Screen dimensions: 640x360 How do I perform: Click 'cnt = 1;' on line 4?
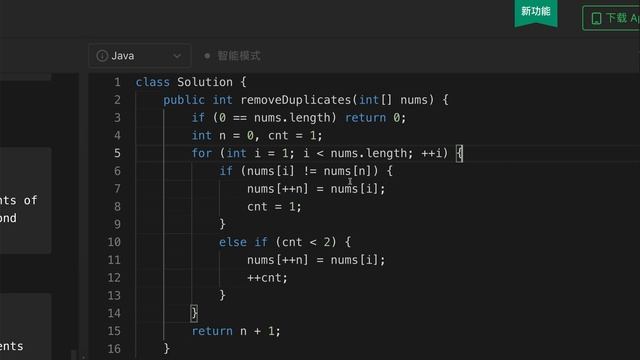point(295,136)
